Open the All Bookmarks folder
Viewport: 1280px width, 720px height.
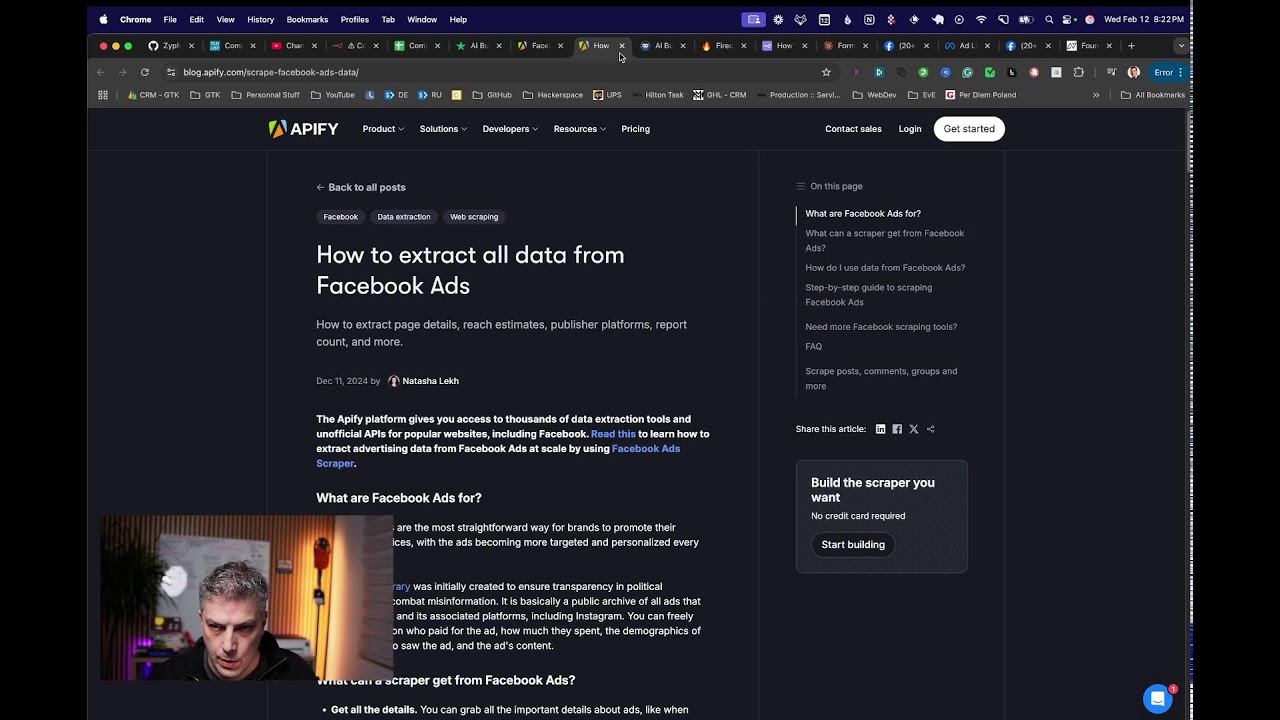coord(1152,95)
